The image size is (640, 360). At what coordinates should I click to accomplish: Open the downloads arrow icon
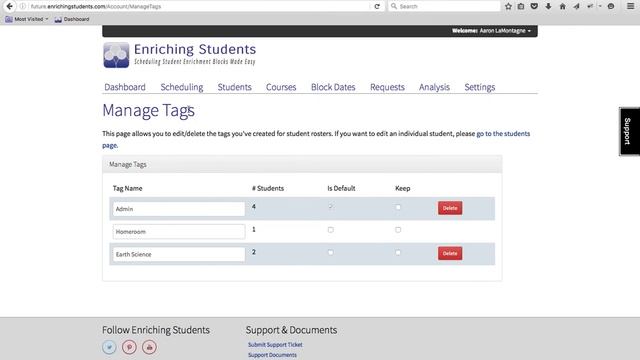(x=548, y=6)
